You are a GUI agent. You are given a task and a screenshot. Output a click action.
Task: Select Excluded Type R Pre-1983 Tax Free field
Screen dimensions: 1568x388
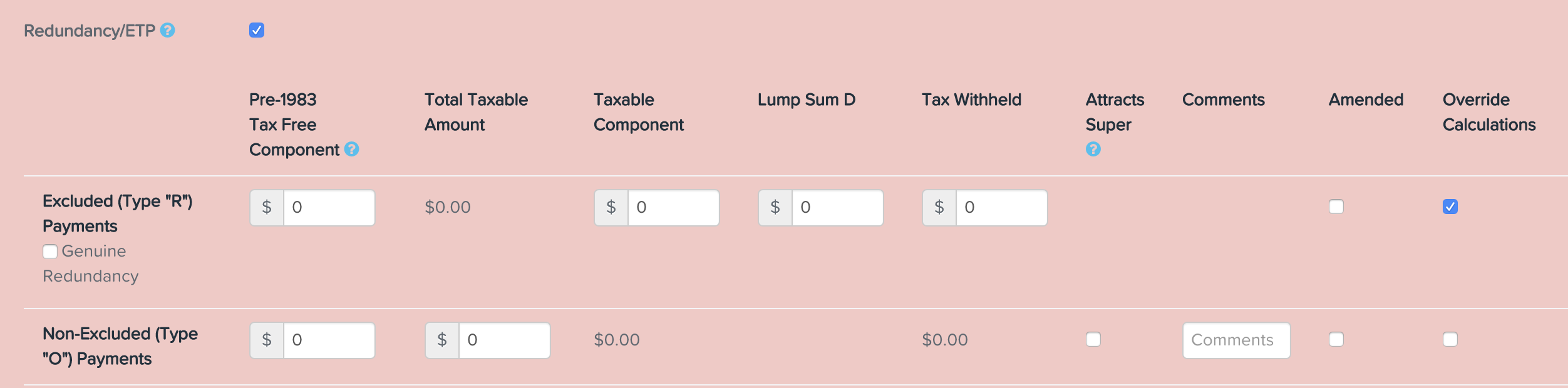tap(329, 208)
